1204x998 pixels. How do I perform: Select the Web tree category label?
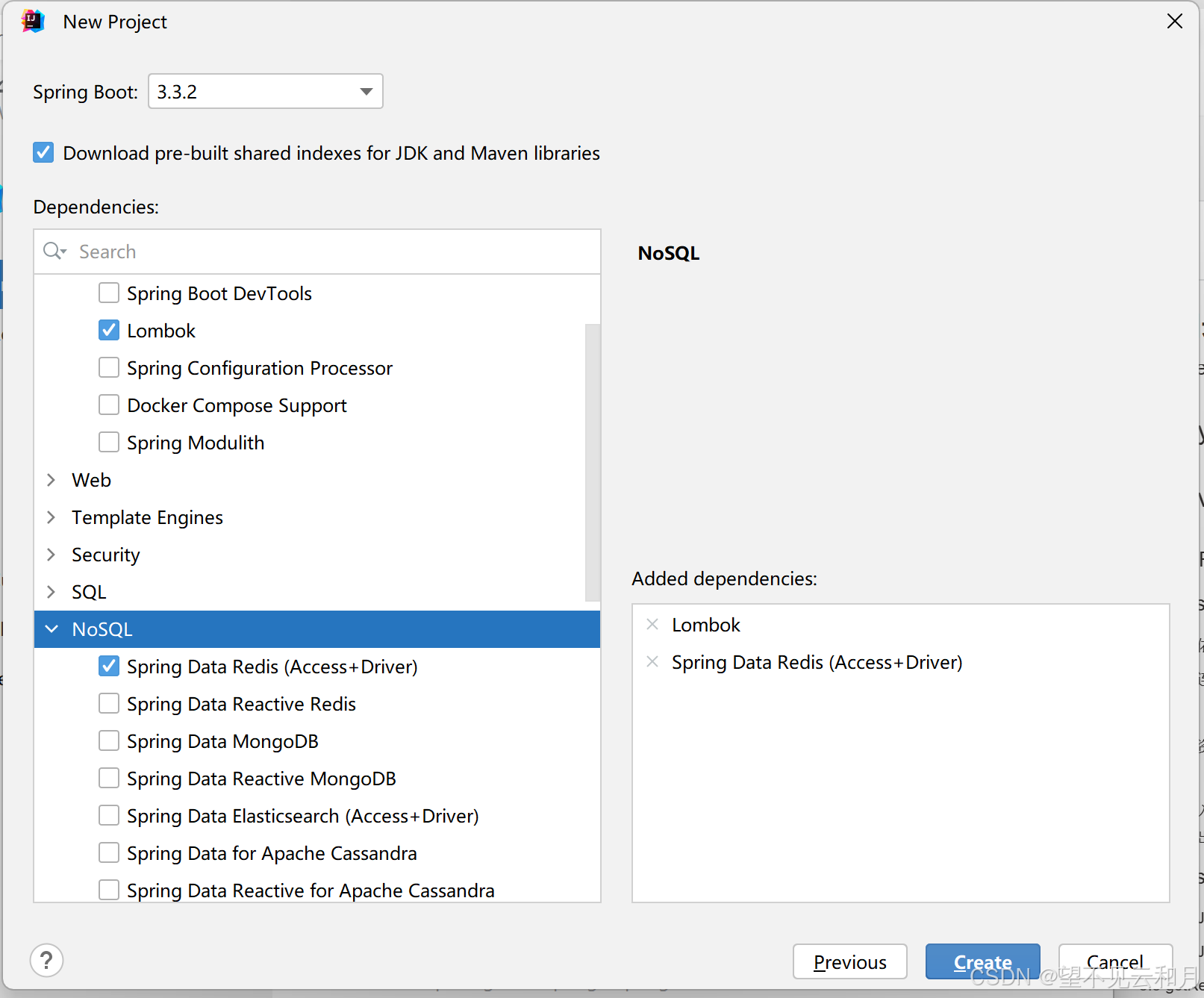pyautogui.click(x=91, y=480)
